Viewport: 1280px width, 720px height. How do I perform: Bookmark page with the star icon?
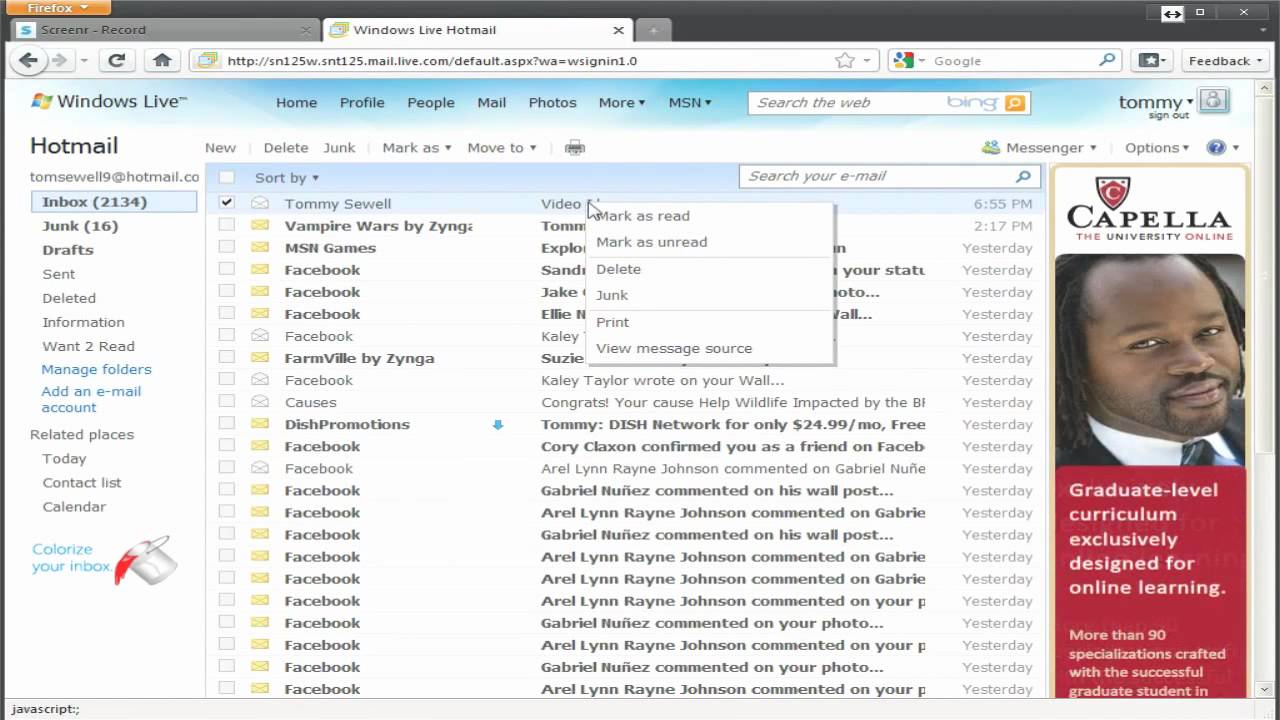pos(845,61)
